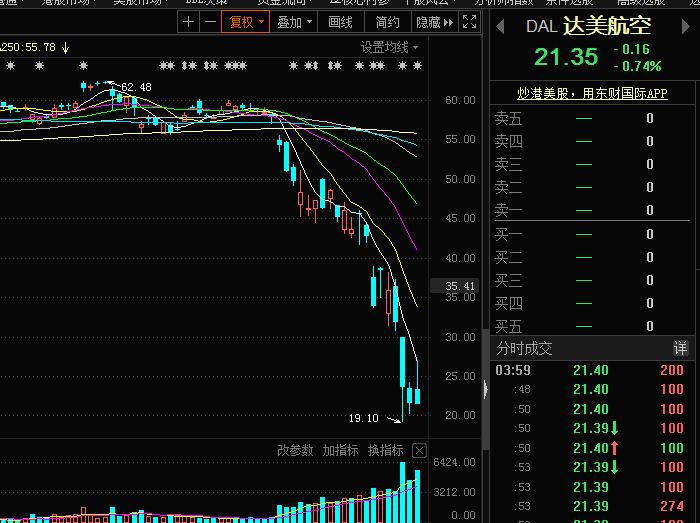Click the 买五 order book row
Screen dimensions: 700x523
coord(592,326)
